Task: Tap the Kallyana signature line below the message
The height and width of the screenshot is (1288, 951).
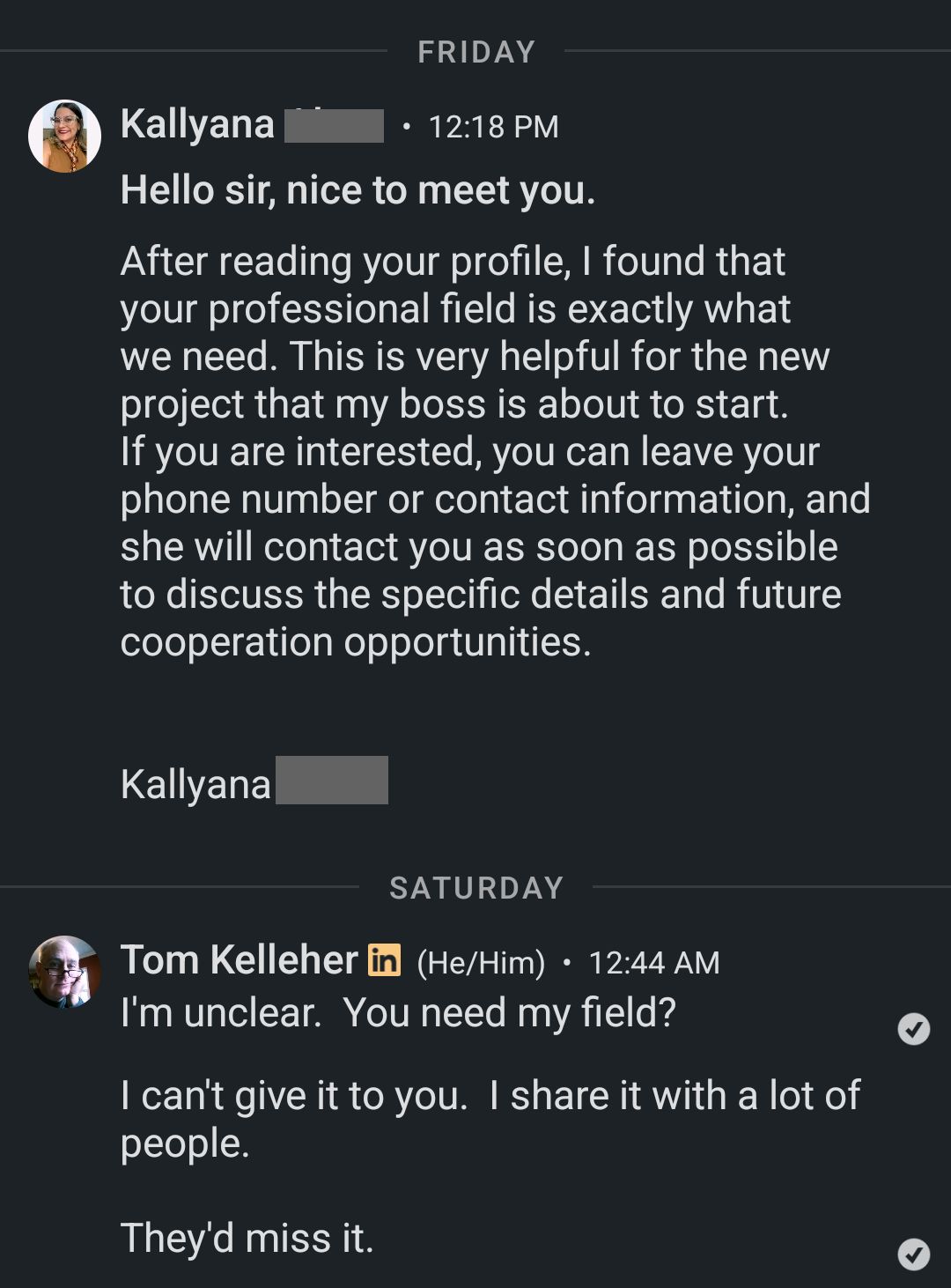Action: tap(195, 784)
